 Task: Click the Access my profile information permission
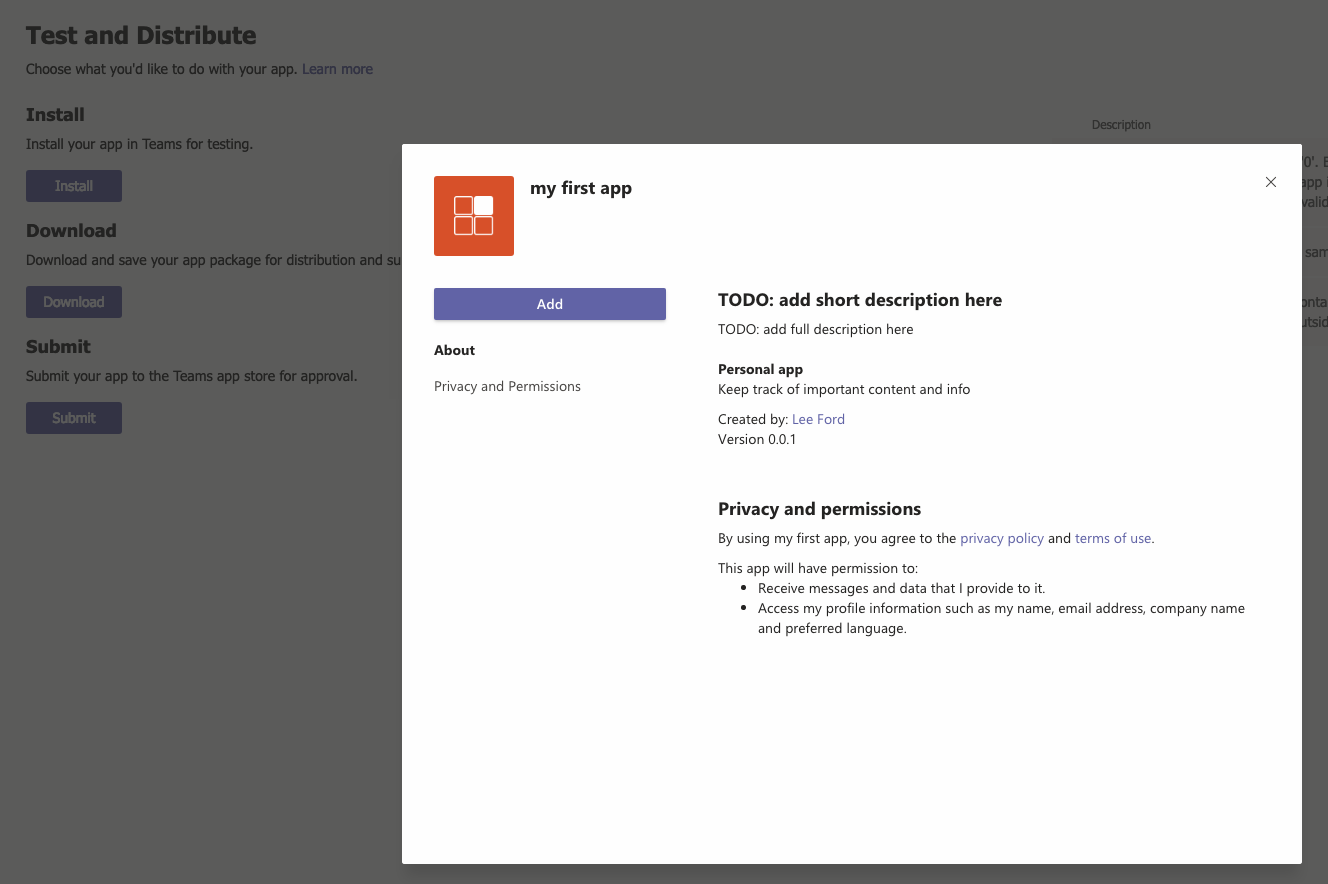[1001, 618]
